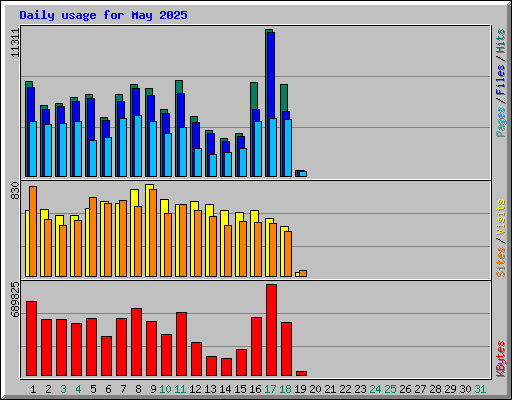
Task: Click weekend day 10 label
Action: (165, 389)
